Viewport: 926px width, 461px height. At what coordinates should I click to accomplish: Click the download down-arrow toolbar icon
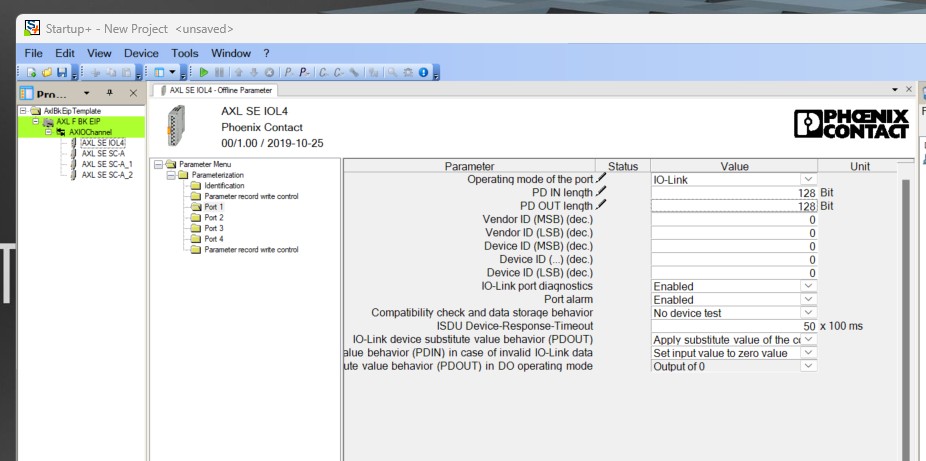(x=254, y=73)
